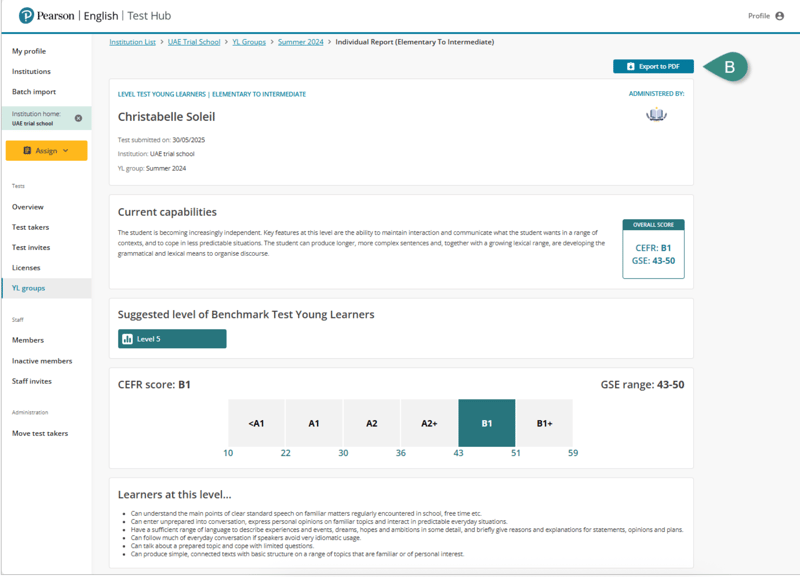Viewport: 800px width, 577px height.
Task: Click the highlighted B1 CEFR score block
Action: 487,423
